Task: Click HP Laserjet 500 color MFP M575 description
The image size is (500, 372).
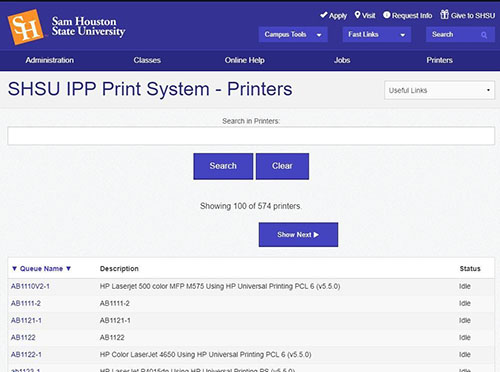Action: (x=220, y=286)
